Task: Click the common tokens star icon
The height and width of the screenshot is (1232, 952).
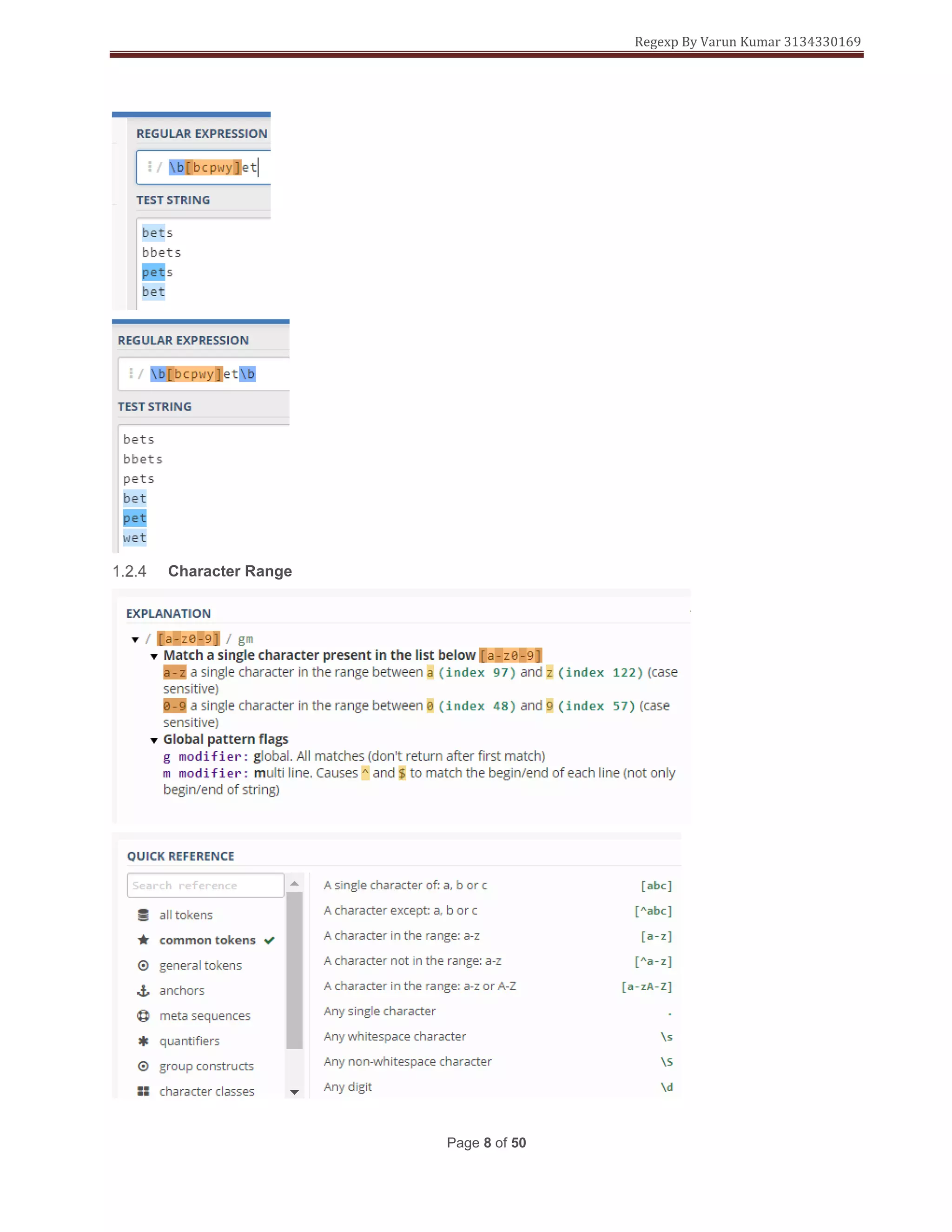Action: (143, 940)
